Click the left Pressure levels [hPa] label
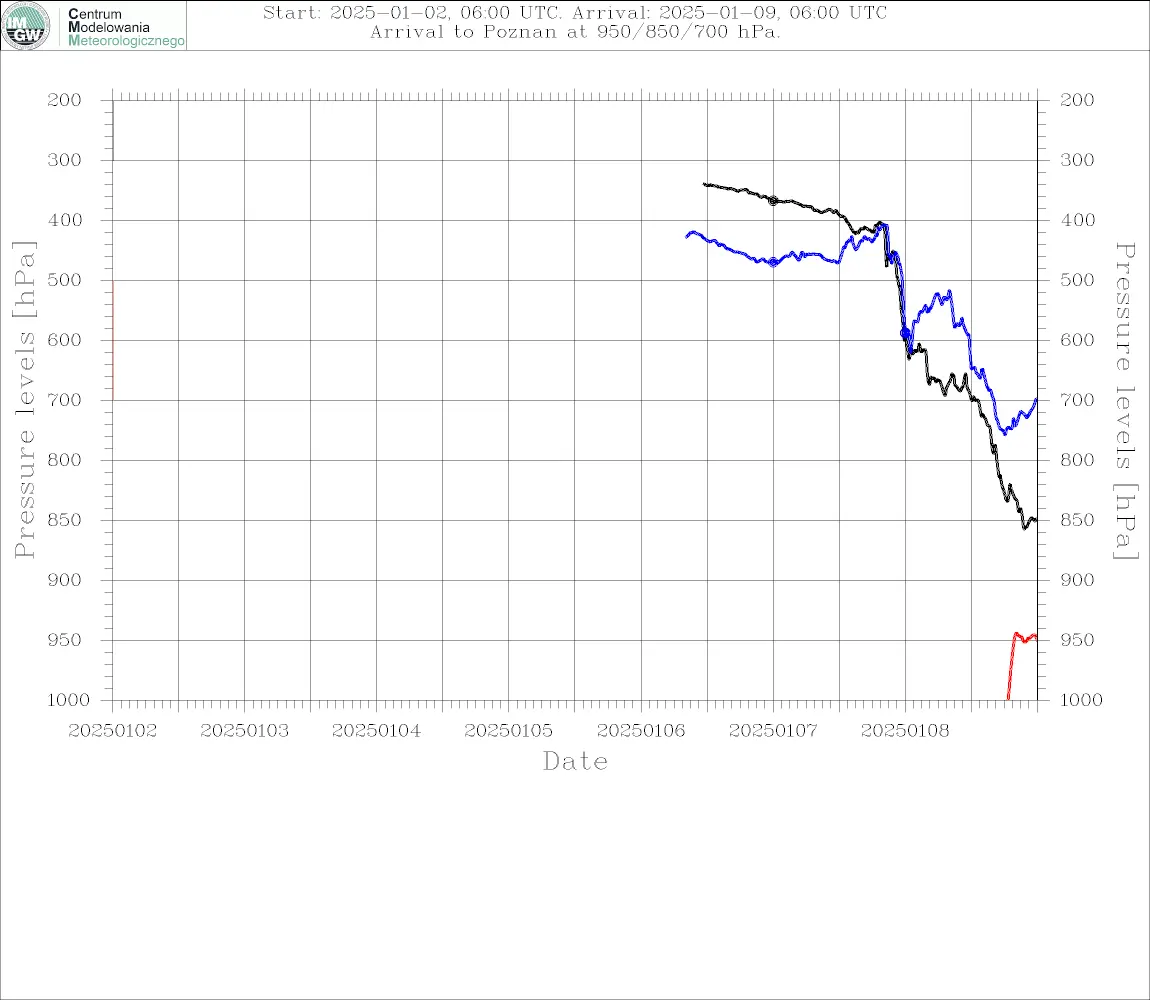 click(24, 400)
